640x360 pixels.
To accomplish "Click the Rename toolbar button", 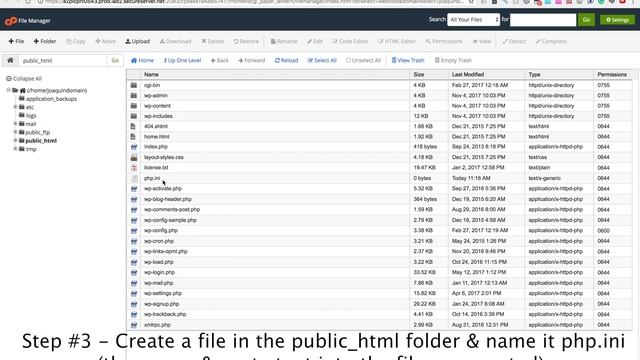I will [x=284, y=41].
